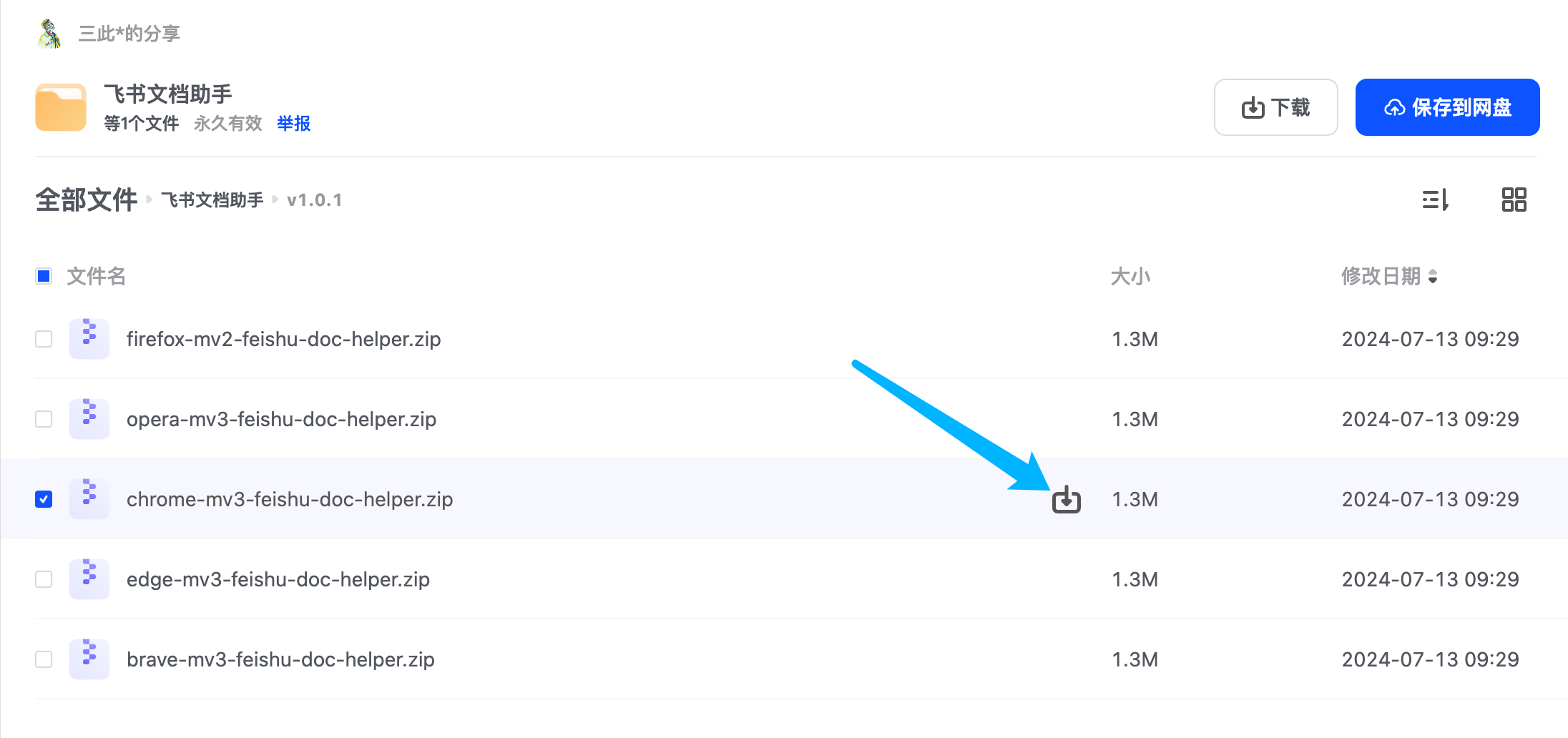This screenshot has width=1568, height=738.
Task: Click the 下载 button
Action: (1275, 107)
